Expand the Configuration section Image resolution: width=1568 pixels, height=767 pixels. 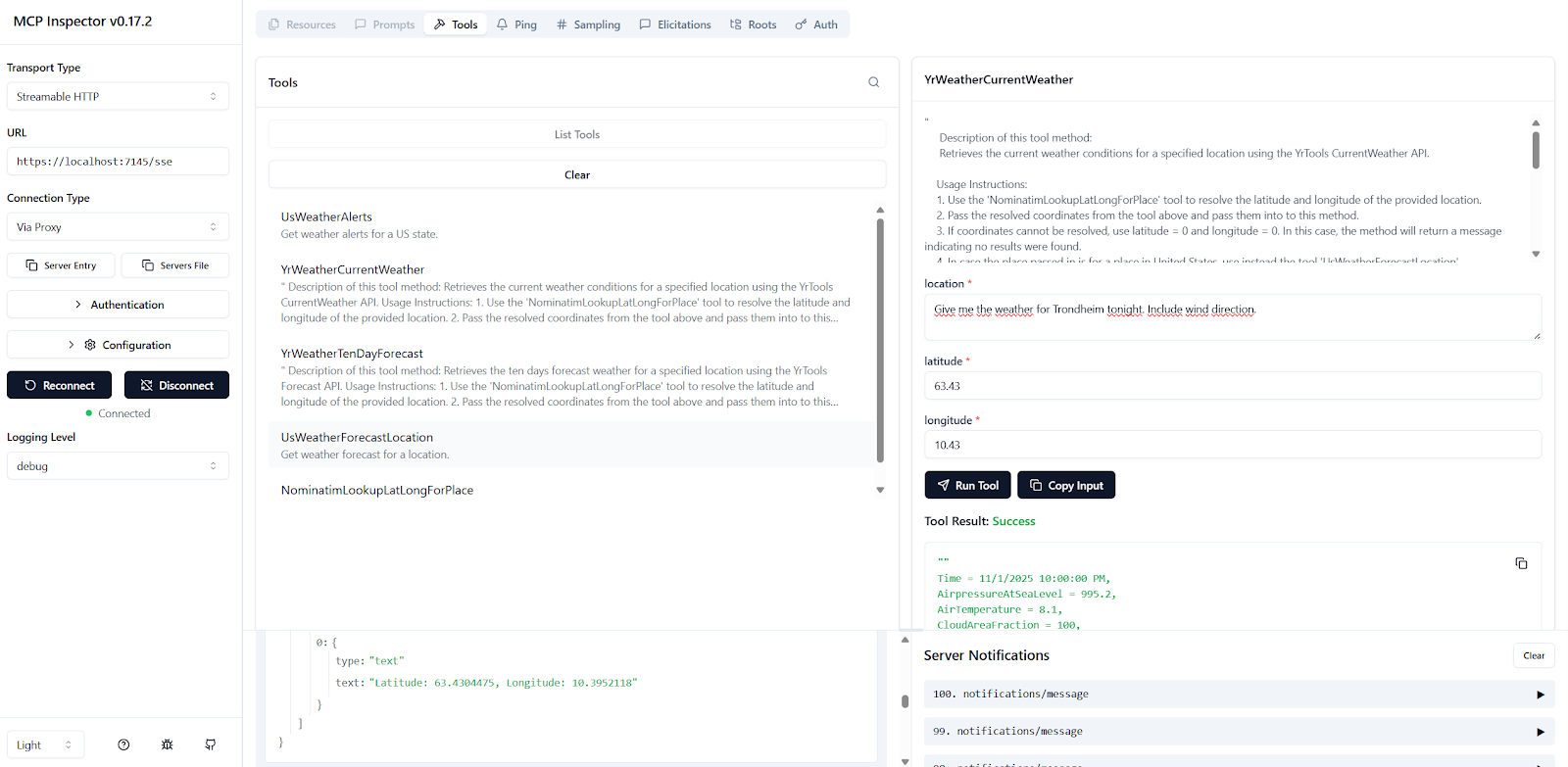click(x=118, y=345)
